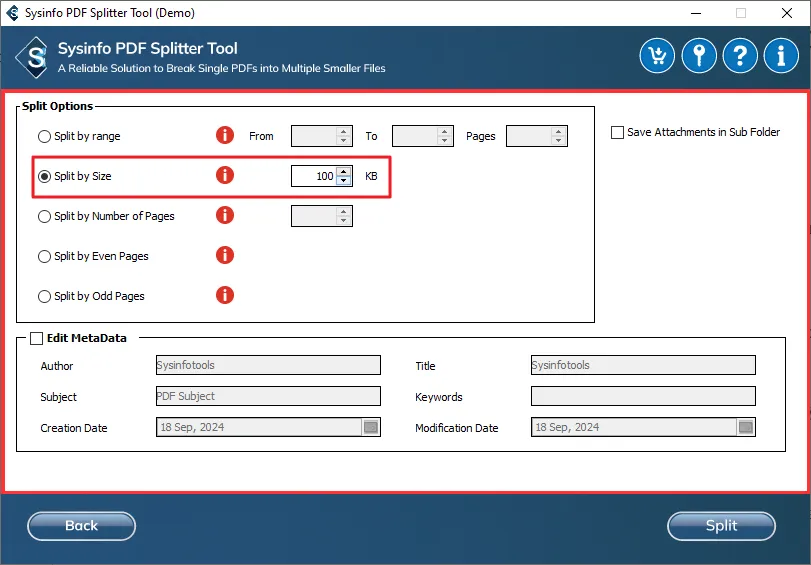This screenshot has width=811, height=565.
Task: Select the Split by Odd Pages option
Action: [x=44, y=296]
